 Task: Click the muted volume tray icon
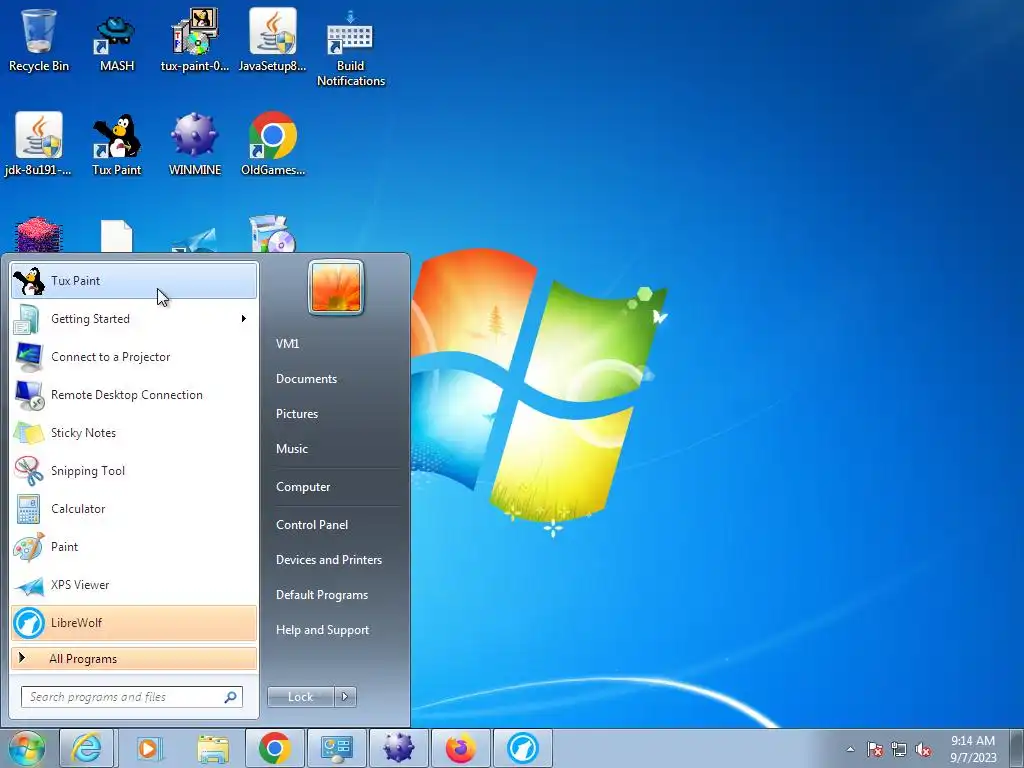click(923, 749)
